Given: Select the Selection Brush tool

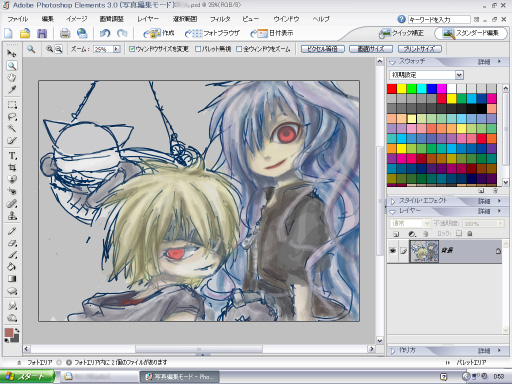Looking at the screenshot, I should (x=12, y=141).
